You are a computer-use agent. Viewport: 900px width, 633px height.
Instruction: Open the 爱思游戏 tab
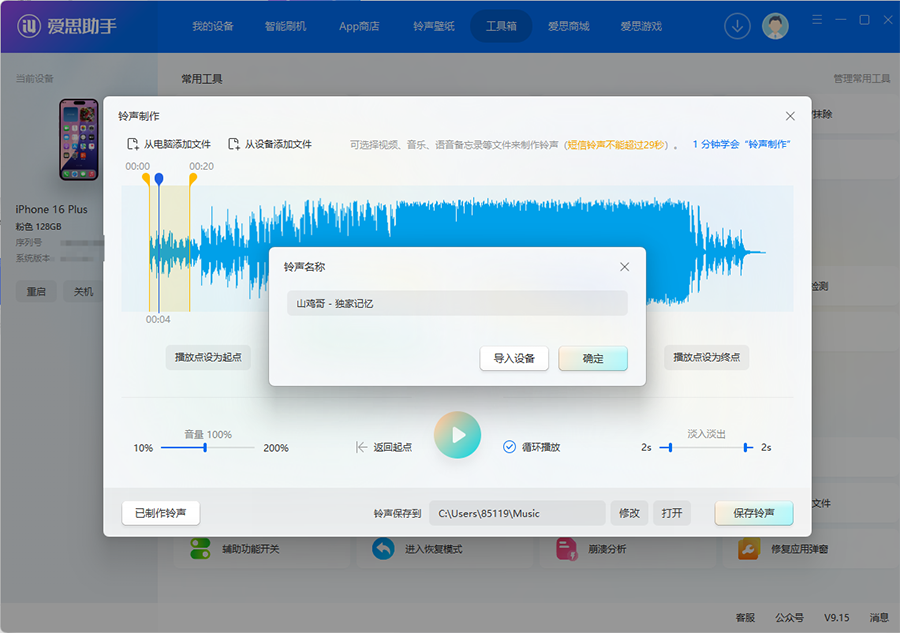click(641, 26)
